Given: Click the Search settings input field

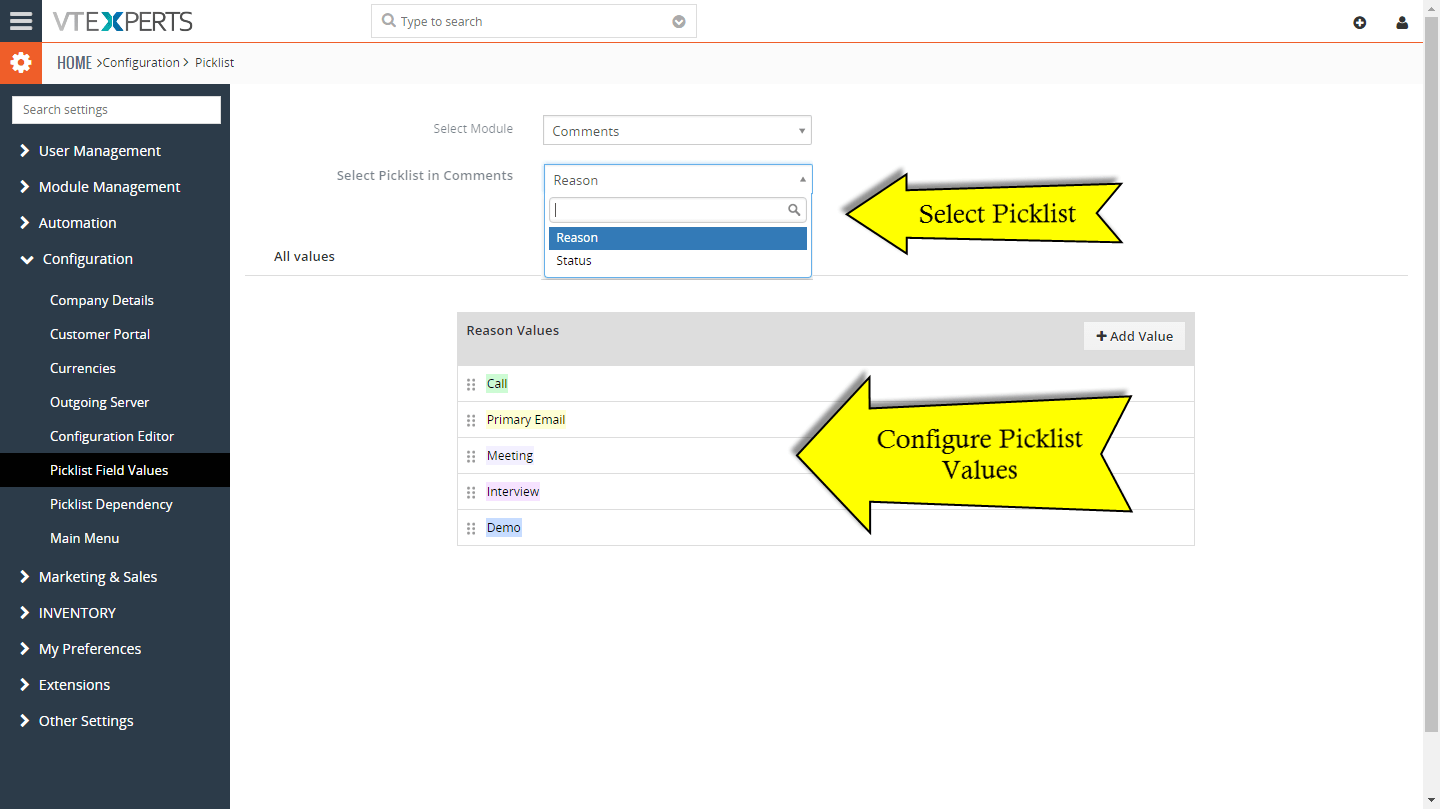Looking at the screenshot, I should tap(116, 109).
